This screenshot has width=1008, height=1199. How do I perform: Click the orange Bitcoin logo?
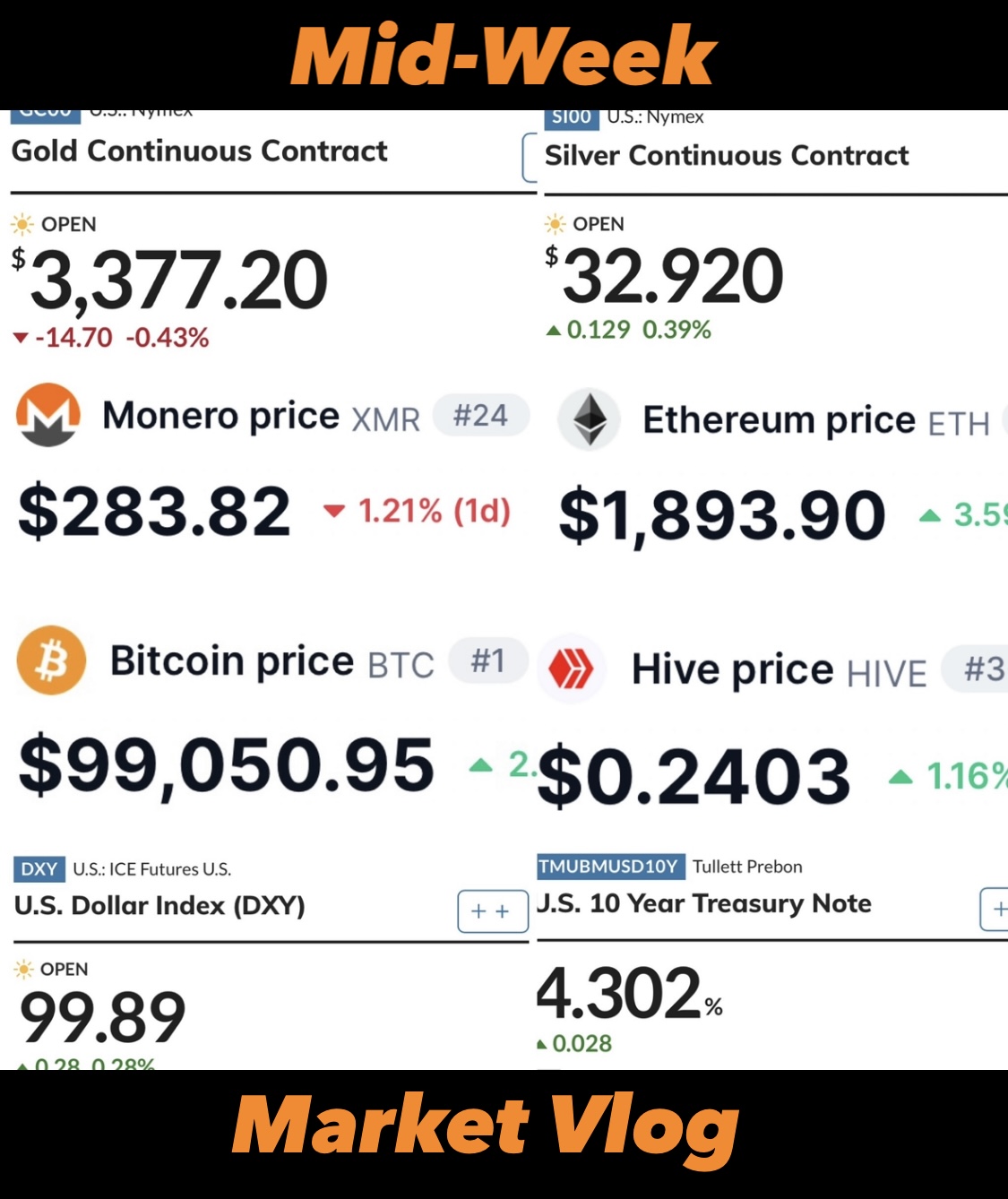pyautogui.click(x=52, y=660)
